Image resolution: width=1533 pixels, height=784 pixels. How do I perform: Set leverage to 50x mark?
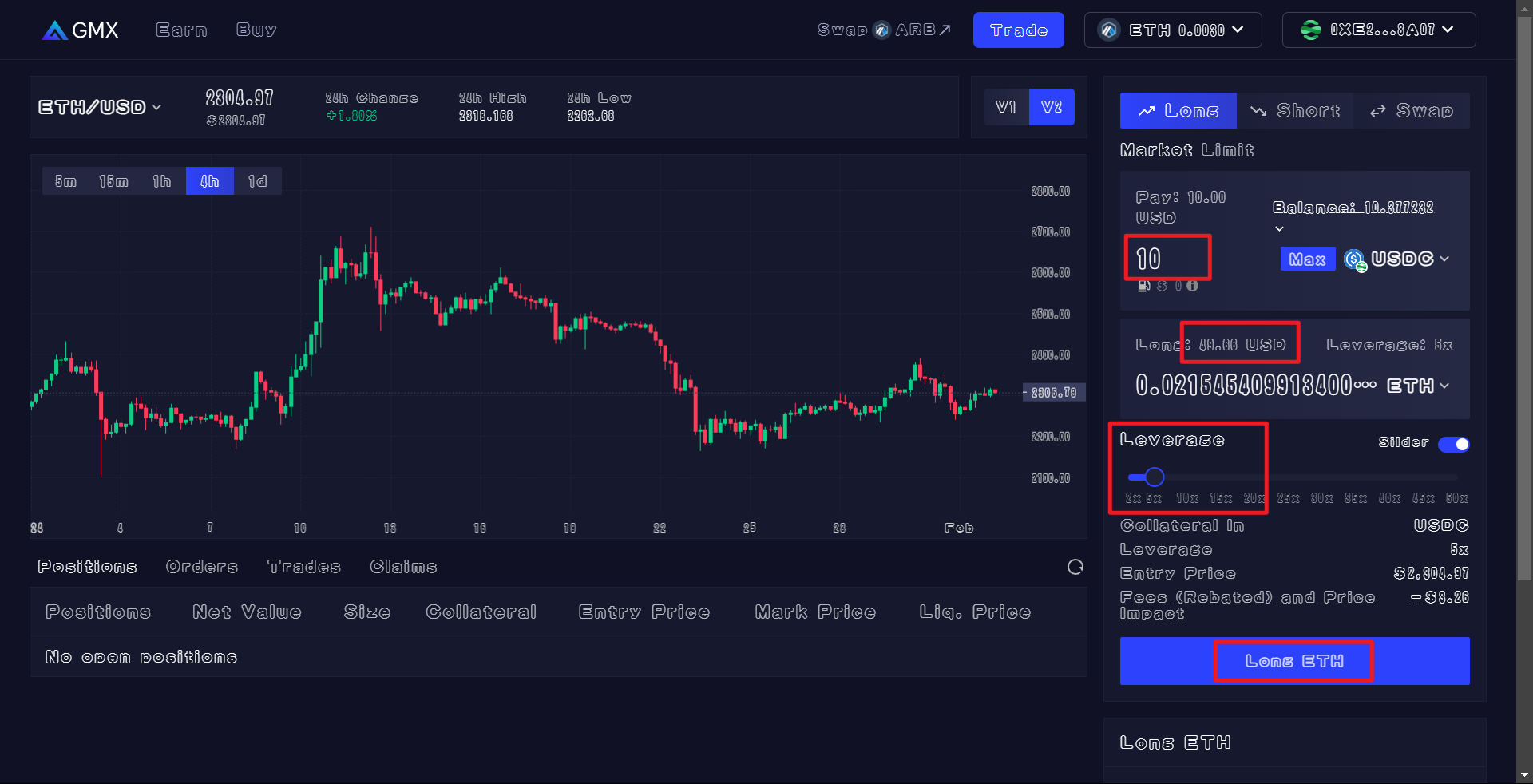(1457, 498)
